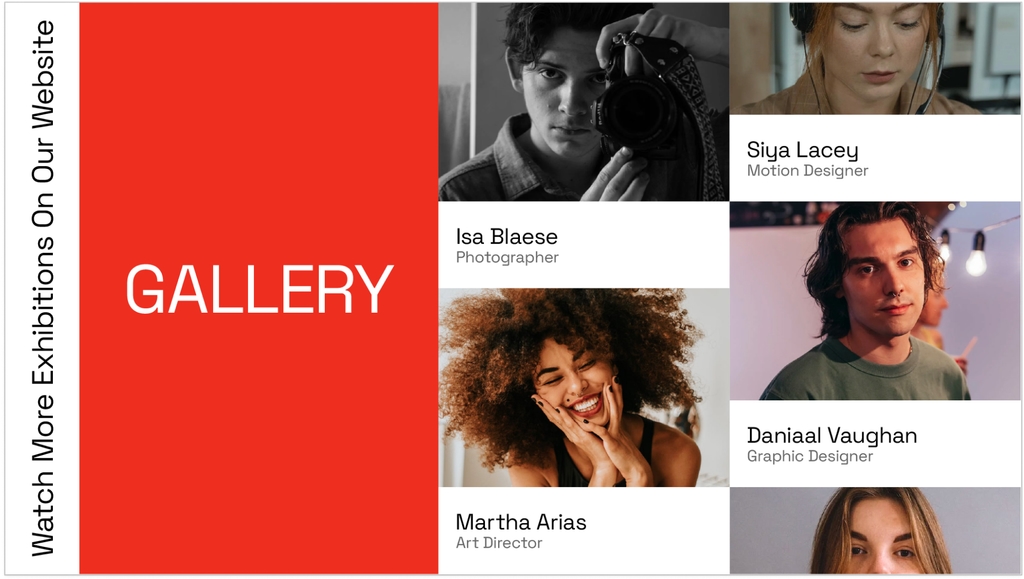The width and height of the screenshot is (1024, 579).
Task: Click the Photographer subtitle text
Action: [507, 257]
